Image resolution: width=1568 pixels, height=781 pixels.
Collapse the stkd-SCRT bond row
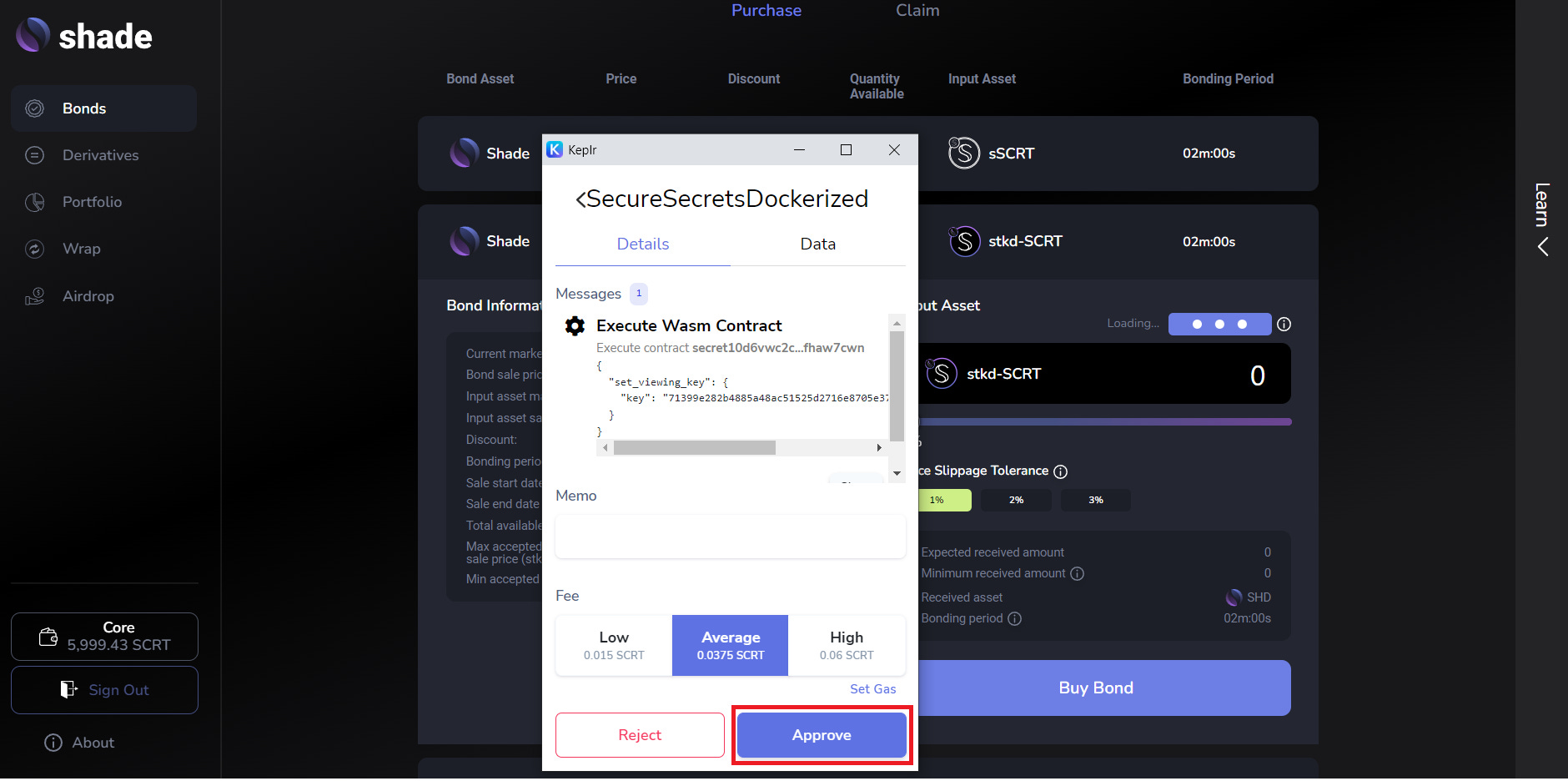(867, 242)
